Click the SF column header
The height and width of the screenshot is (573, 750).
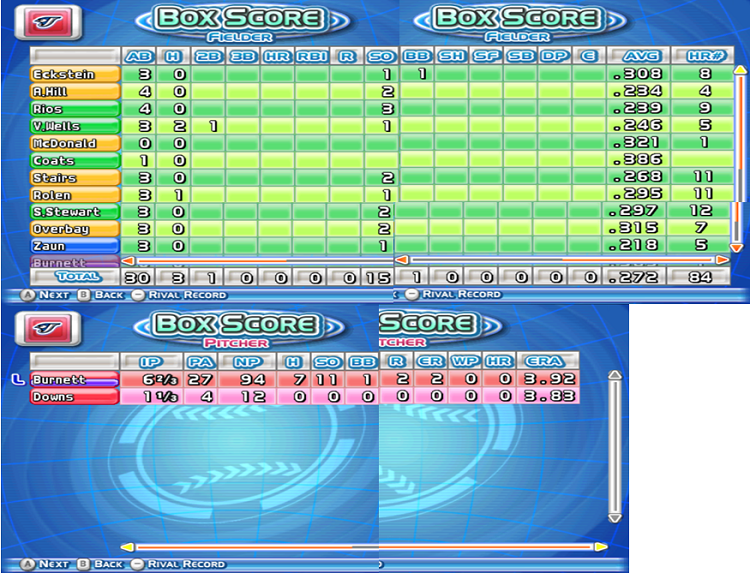(x=486, y=56)
